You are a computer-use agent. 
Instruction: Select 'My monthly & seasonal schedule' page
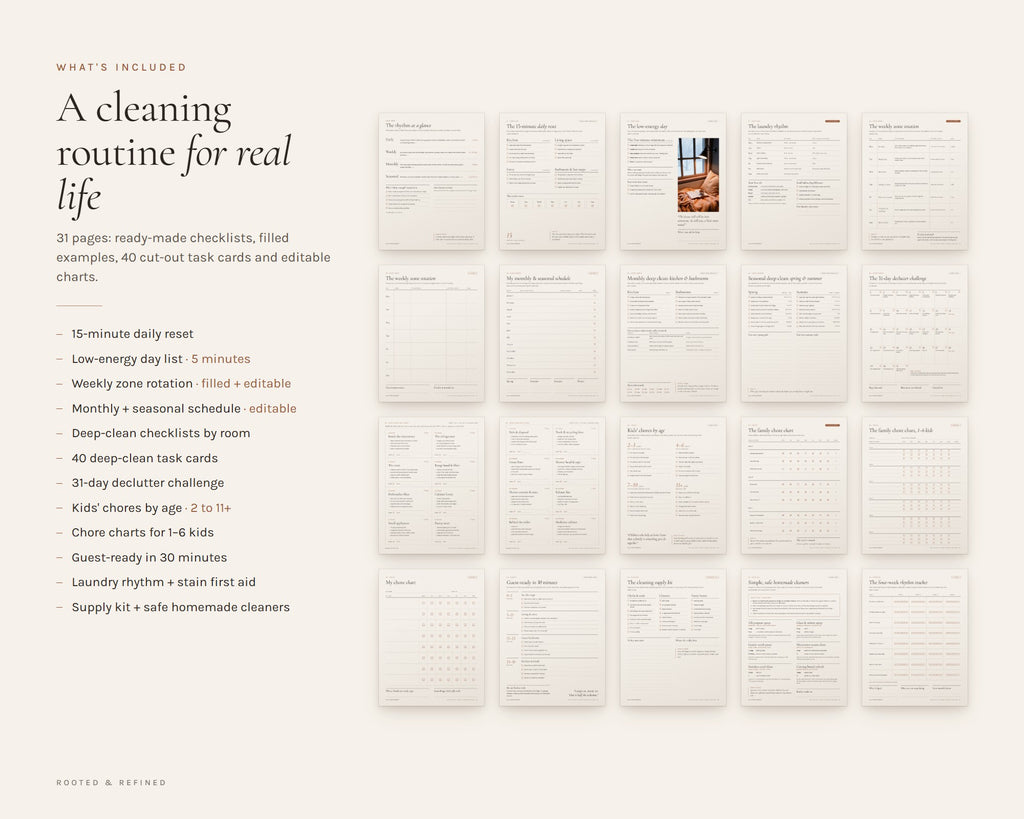[552, 333]
